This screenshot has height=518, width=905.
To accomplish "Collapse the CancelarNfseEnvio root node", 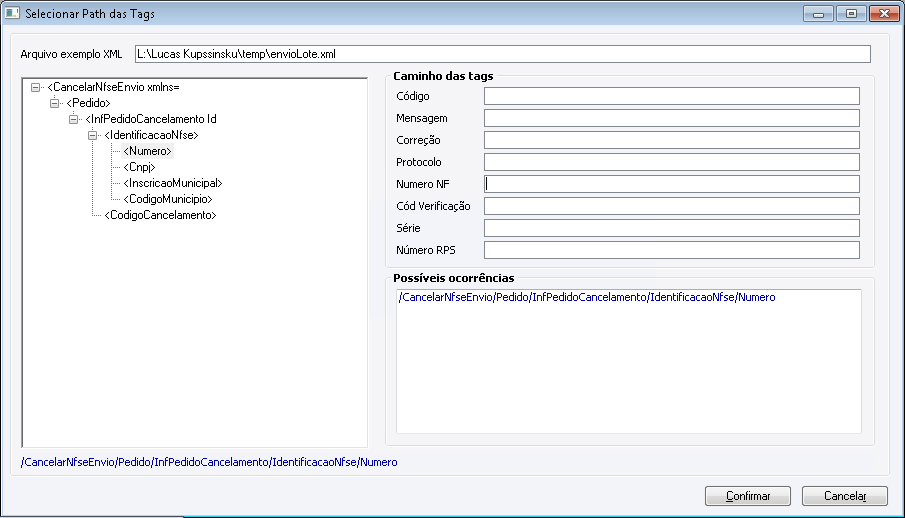I will click(x=35, y=87).
